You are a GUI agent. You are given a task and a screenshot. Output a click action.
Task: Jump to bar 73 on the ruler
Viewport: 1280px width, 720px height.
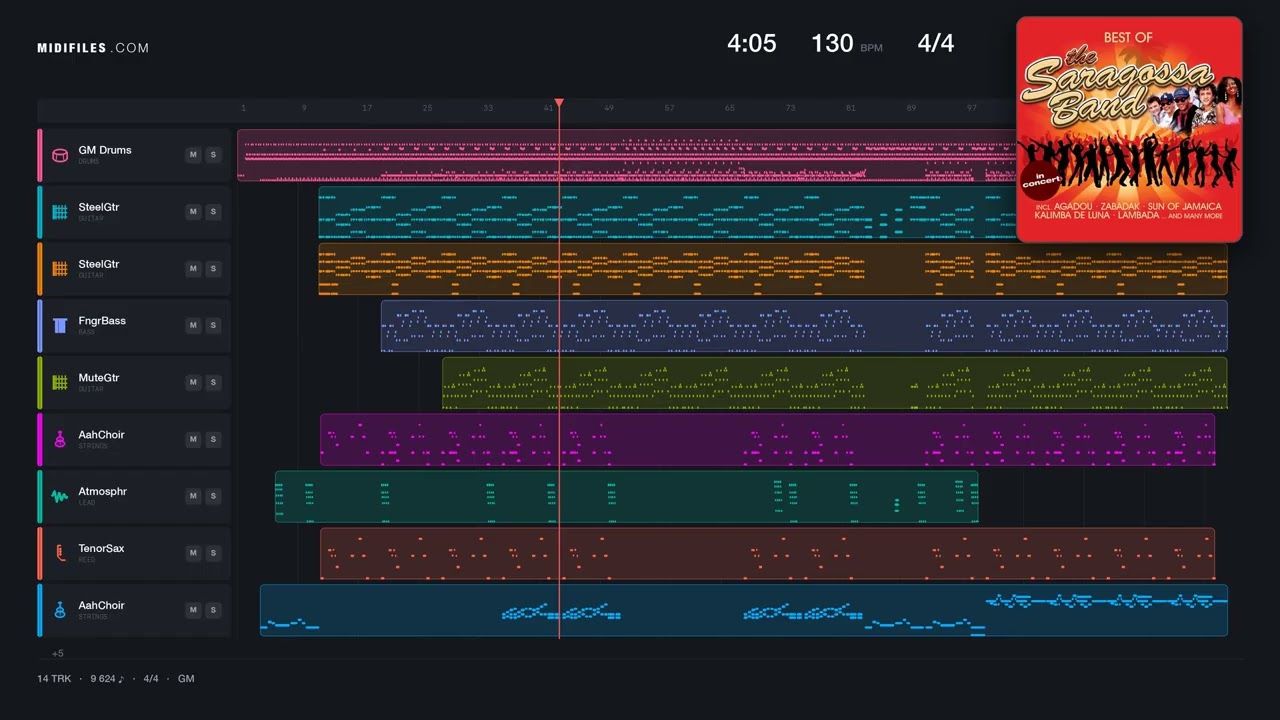click(x=791, y=108)
